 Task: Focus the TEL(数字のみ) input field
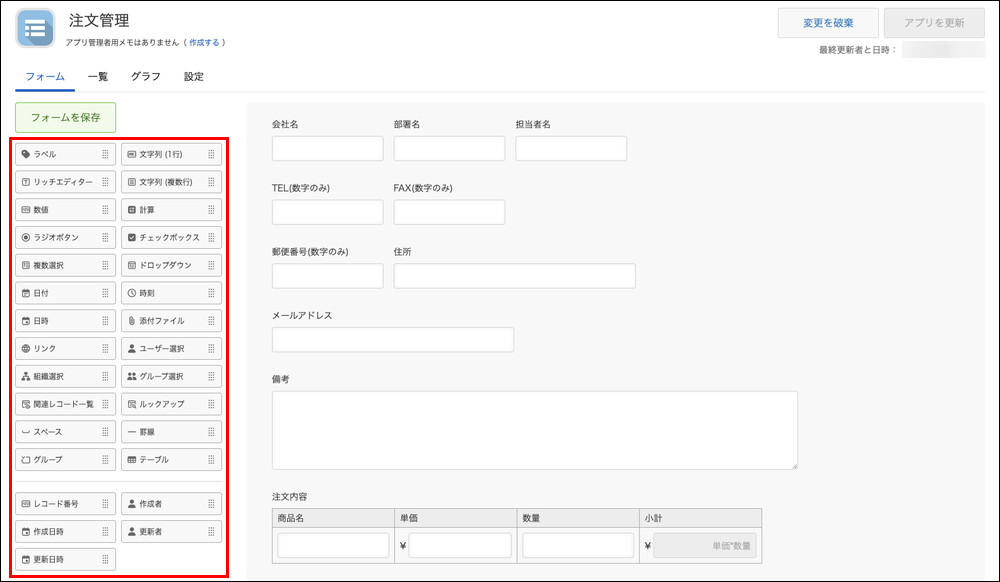[328, 212]
